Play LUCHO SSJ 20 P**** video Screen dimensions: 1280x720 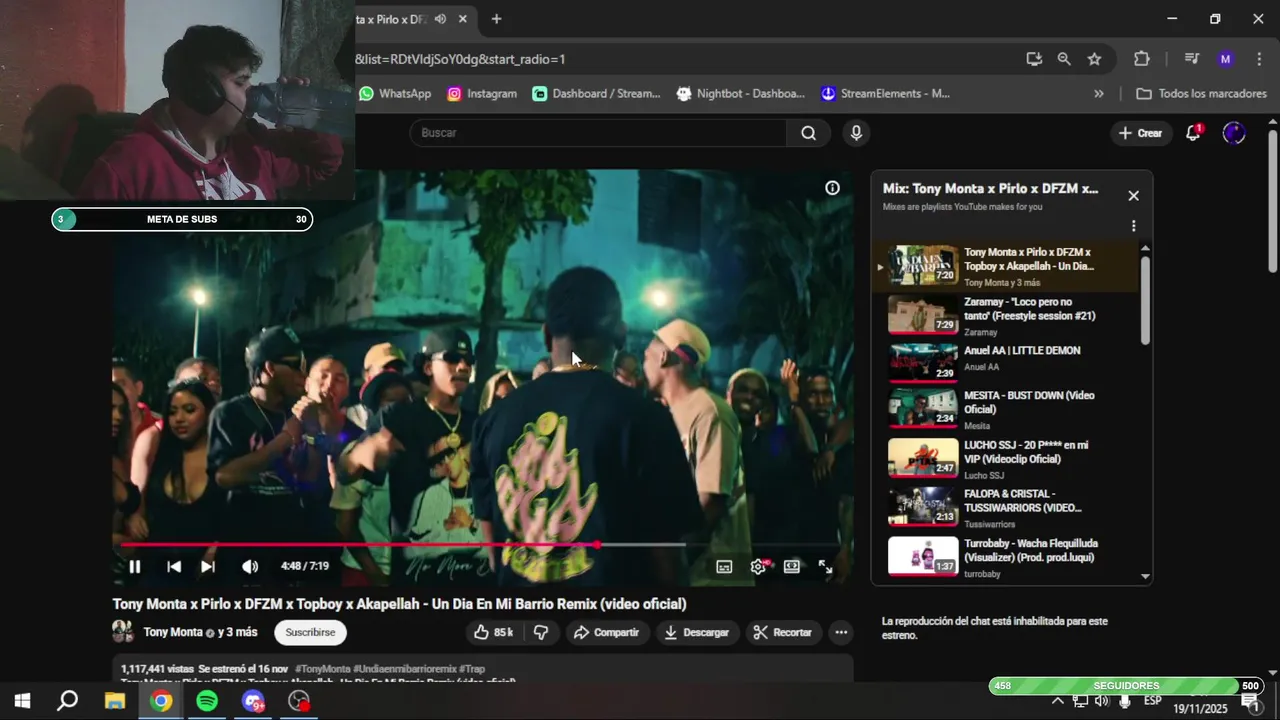coord(1005,458)
